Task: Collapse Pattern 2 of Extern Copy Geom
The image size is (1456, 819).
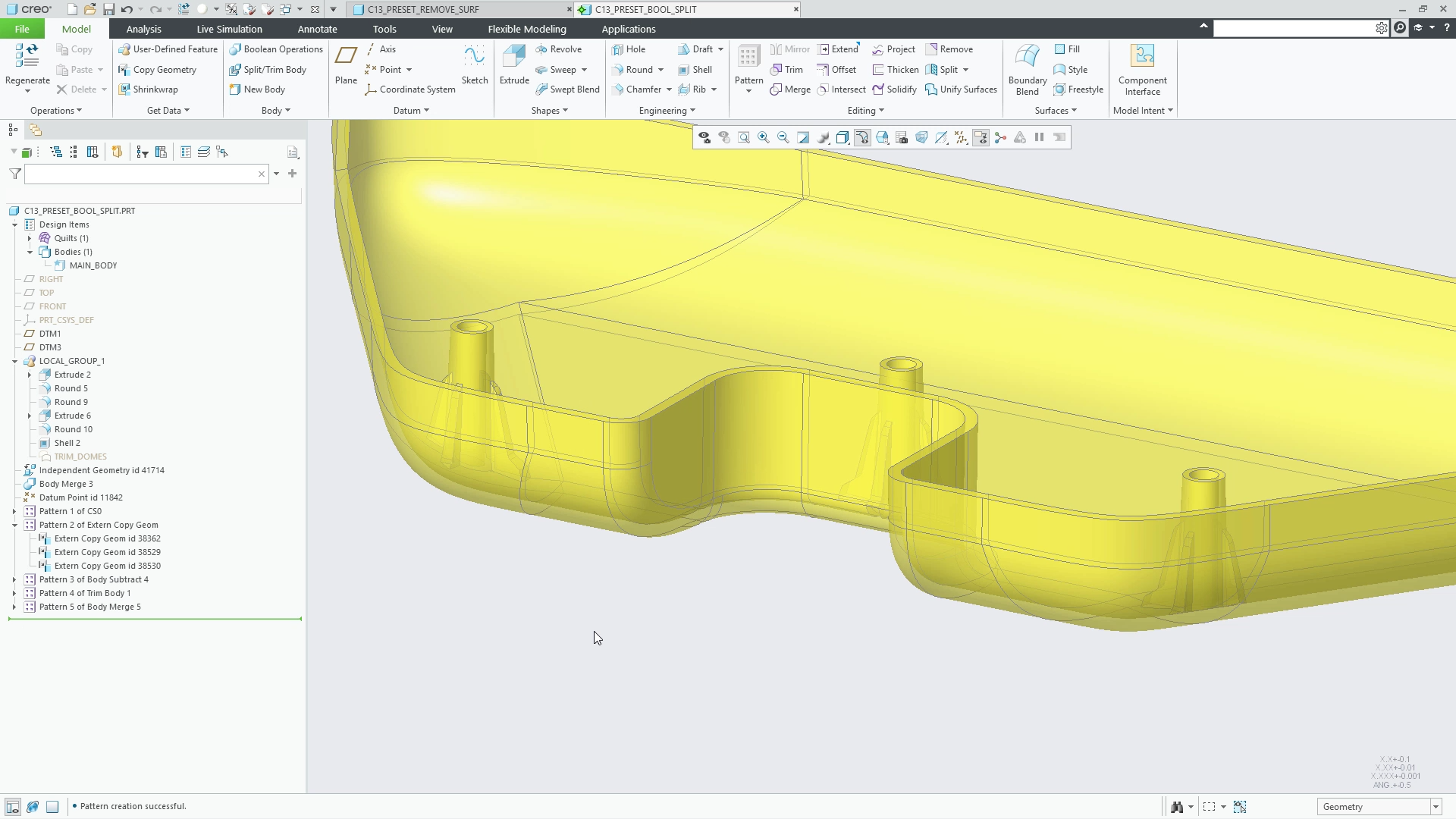Action: 14,526
